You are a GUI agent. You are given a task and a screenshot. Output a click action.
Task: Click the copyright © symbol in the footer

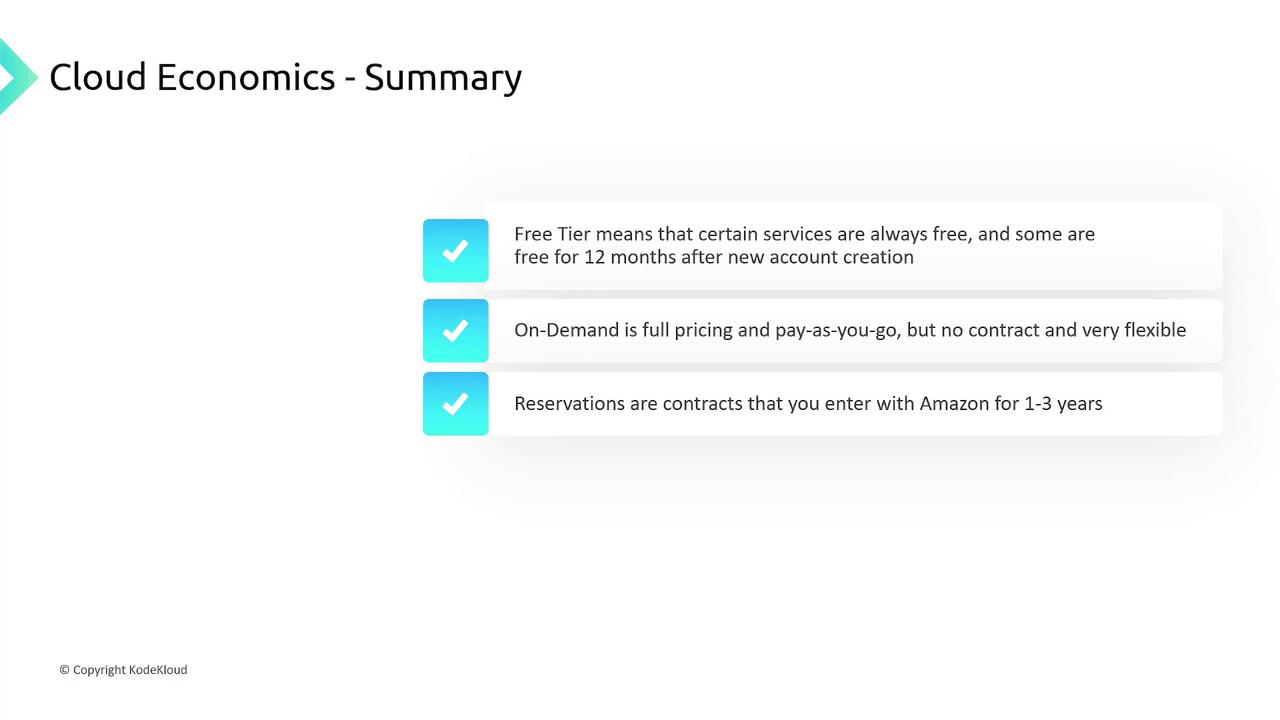pos(64,670)
